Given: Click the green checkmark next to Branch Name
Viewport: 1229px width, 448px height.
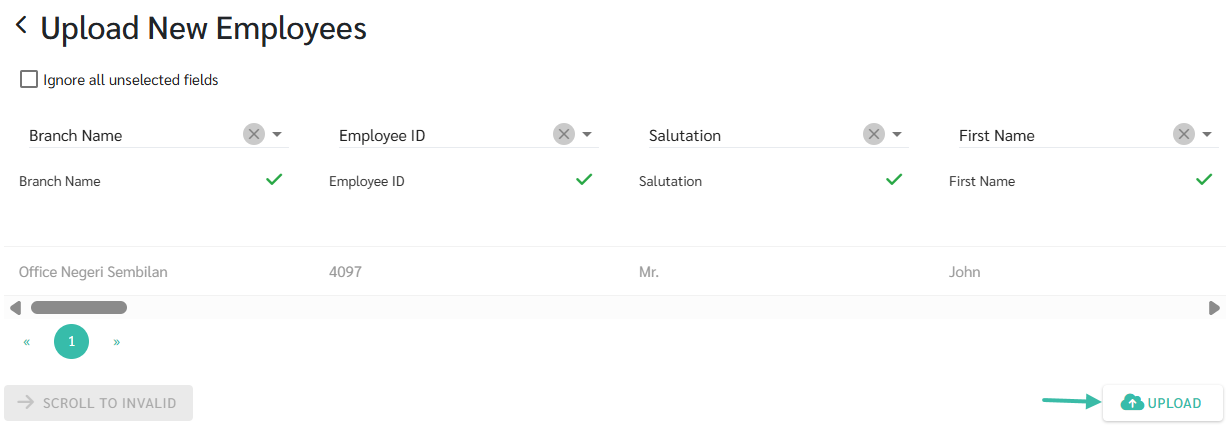Looking at the screenshot, I should (x=274, y=180).
